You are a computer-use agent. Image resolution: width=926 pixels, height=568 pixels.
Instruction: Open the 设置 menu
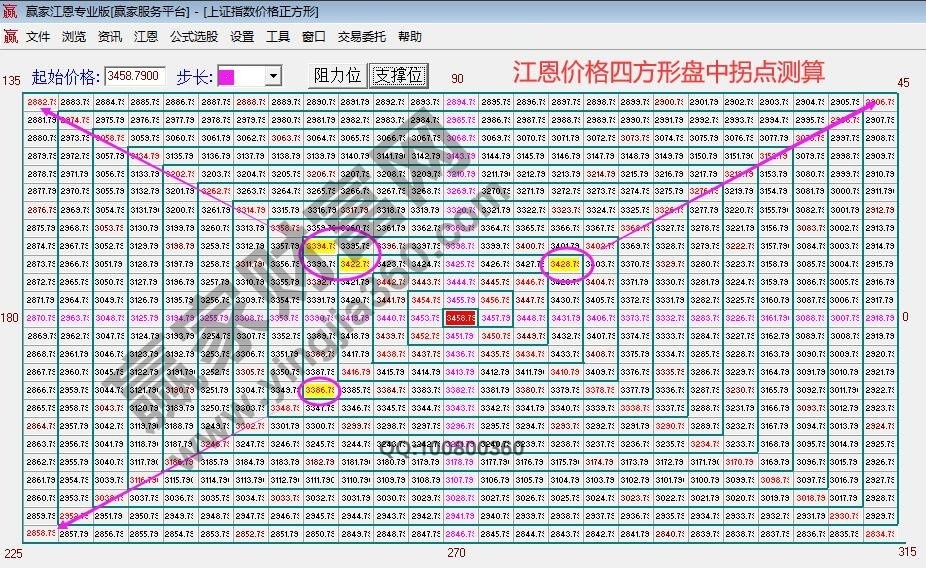click(242, 37)
